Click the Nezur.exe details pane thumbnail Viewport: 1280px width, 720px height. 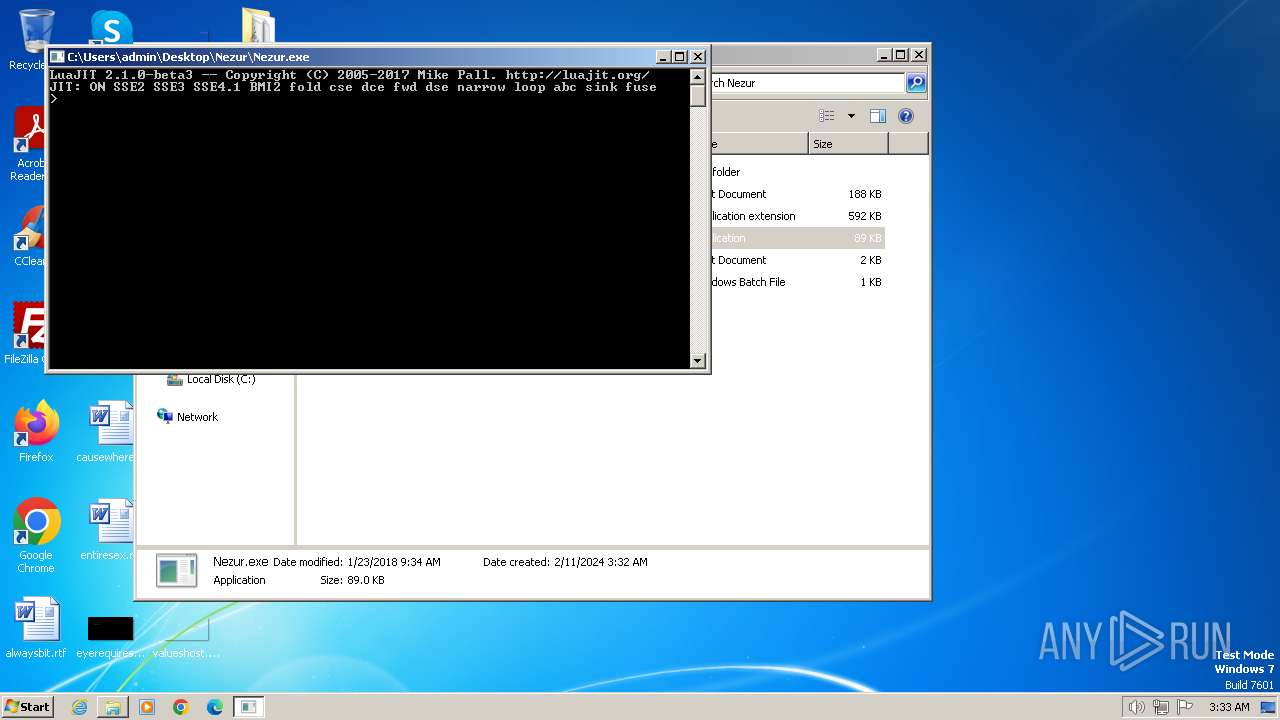(x=177, y=570)
